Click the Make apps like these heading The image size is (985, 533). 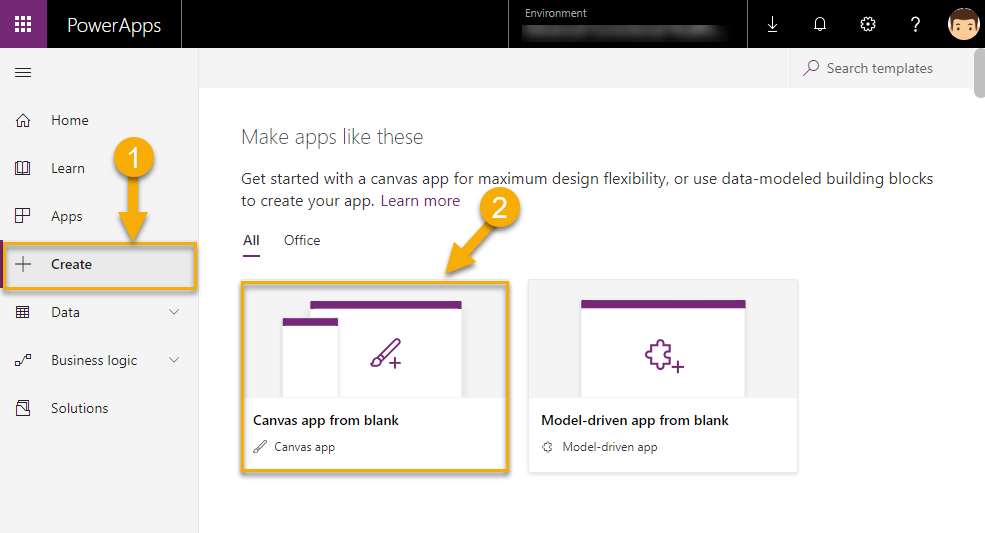(x=332, y=137)
